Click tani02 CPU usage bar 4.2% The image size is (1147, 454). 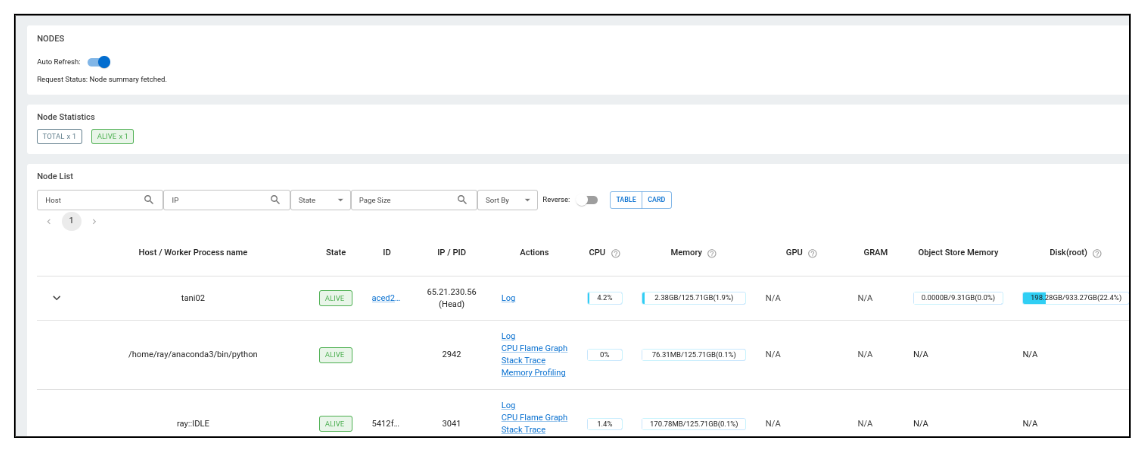coord(605,298)
